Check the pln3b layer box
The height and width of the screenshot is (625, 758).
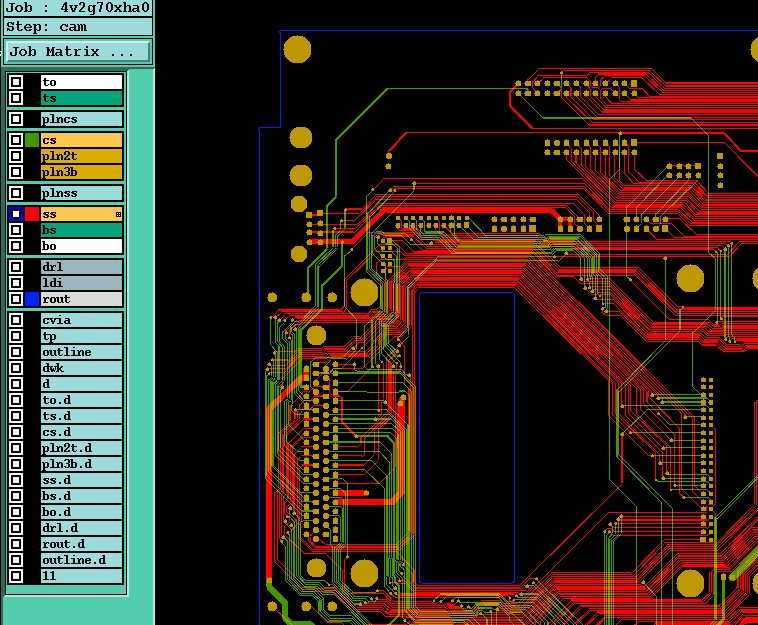pos(16,172)
